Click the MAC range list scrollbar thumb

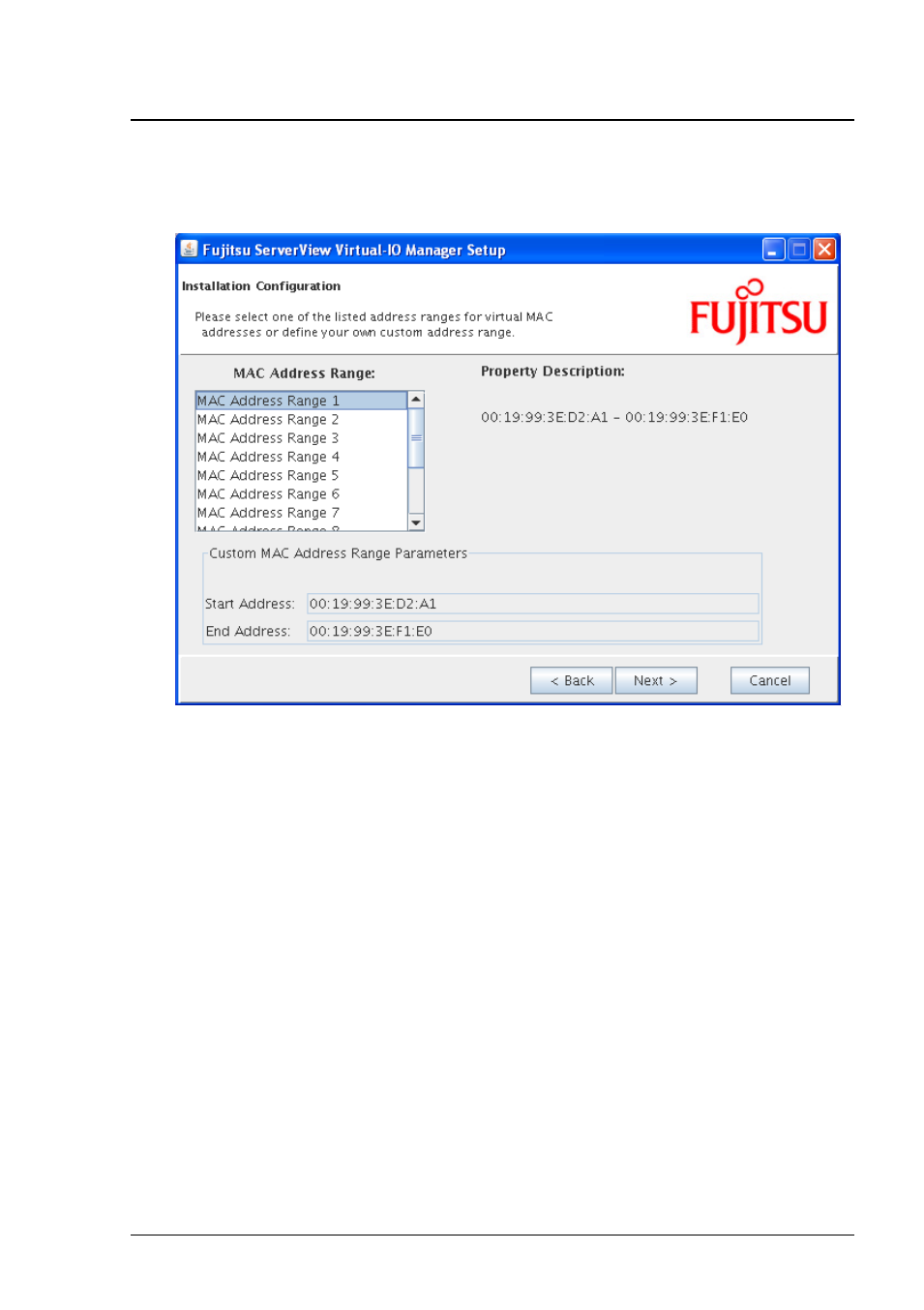[416, 438]
